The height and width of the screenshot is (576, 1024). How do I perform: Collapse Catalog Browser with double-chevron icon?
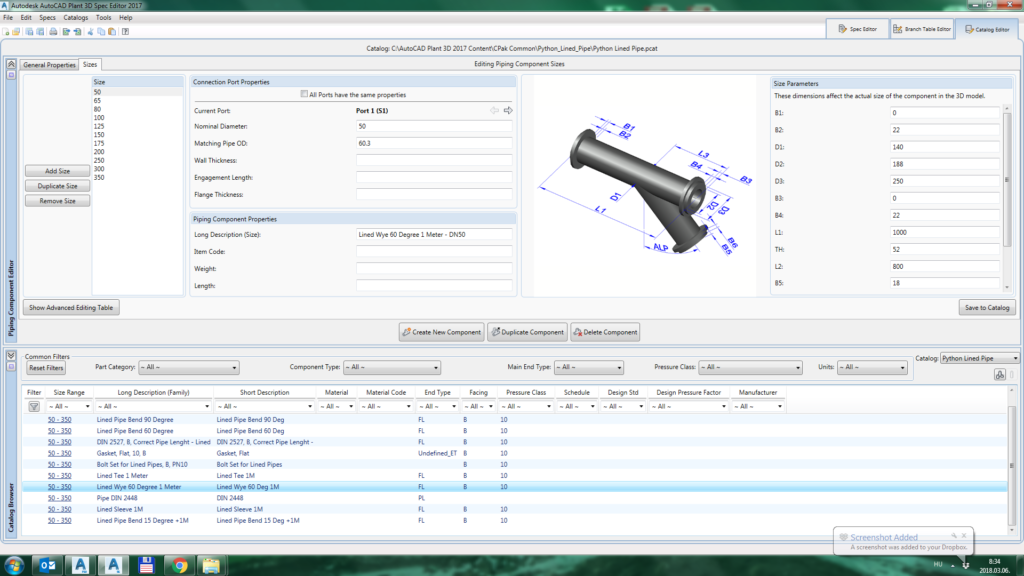(11, 356)
